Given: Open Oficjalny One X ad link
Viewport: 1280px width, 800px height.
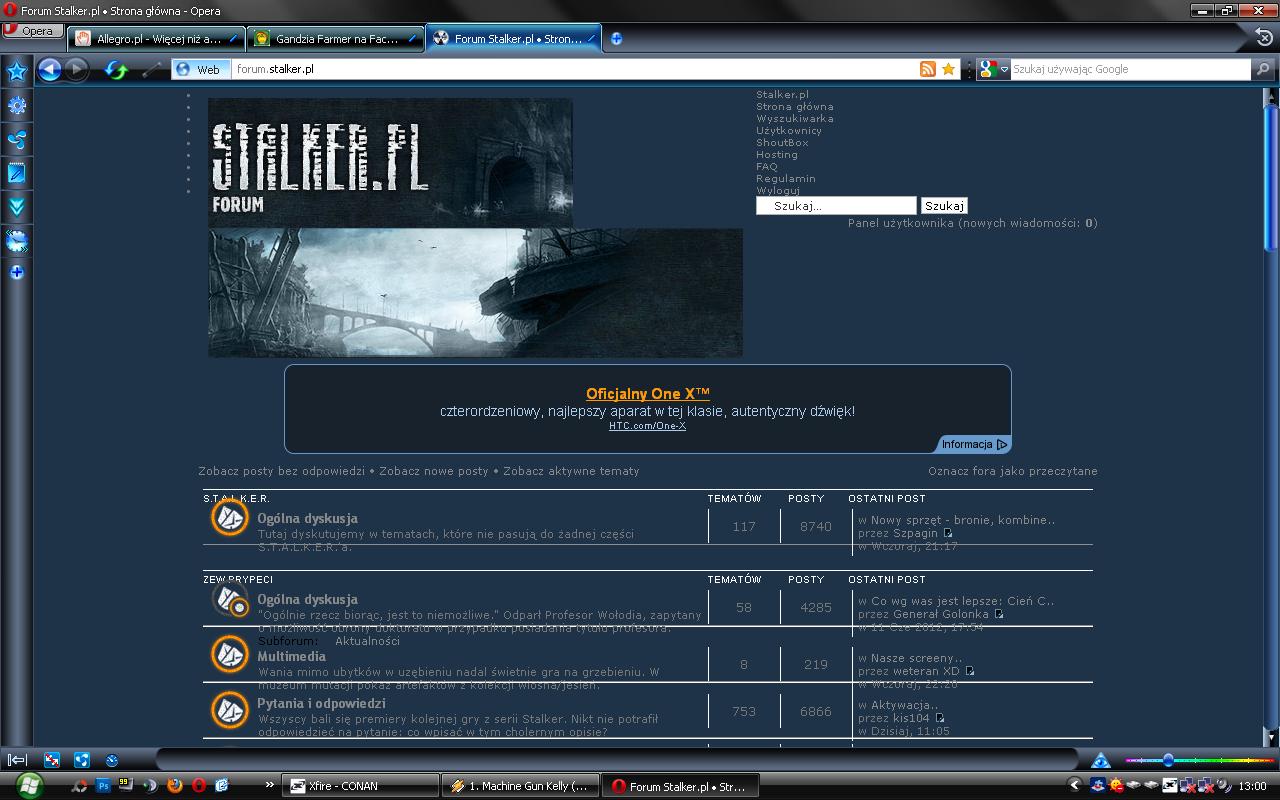Looking at the screenshot, I should pos(648,394).
